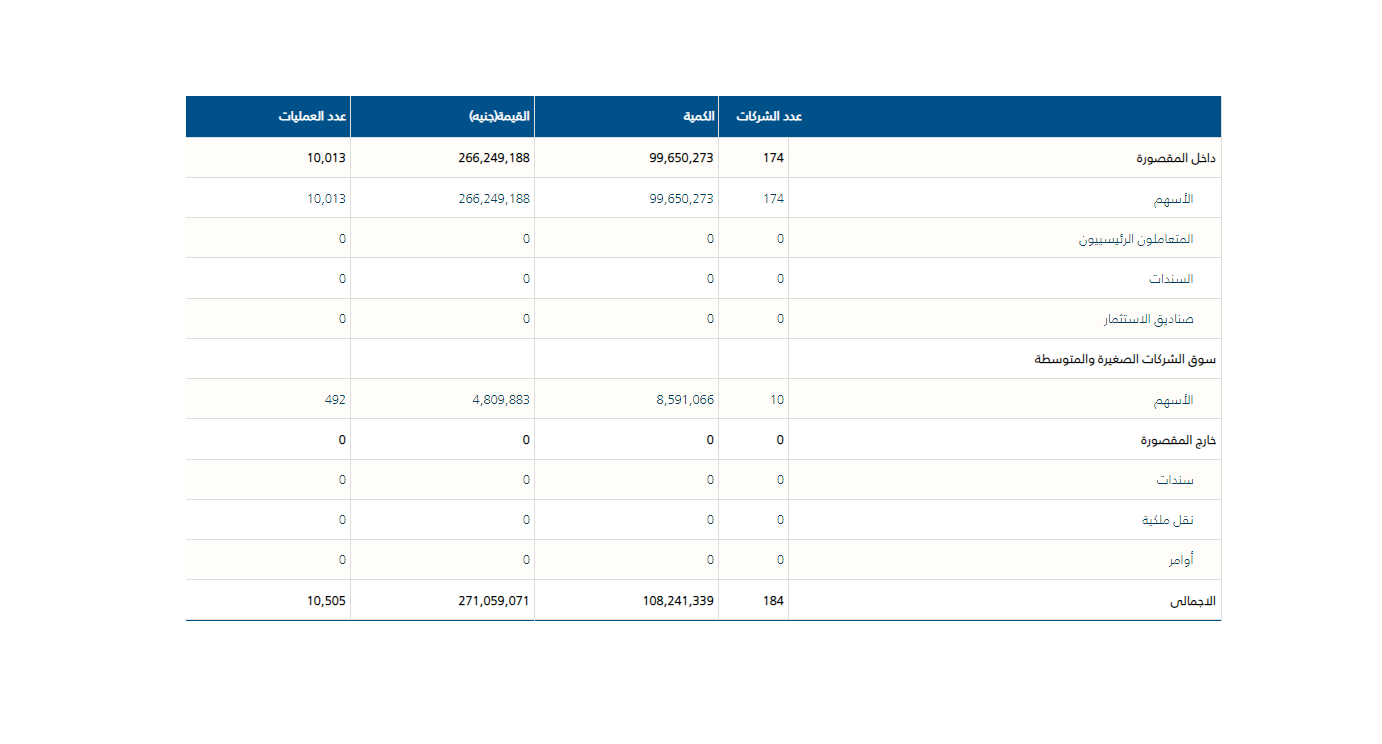1382x744 pixels.
Task: Select the transactions cell showing 492
Action: click(334, 400)
